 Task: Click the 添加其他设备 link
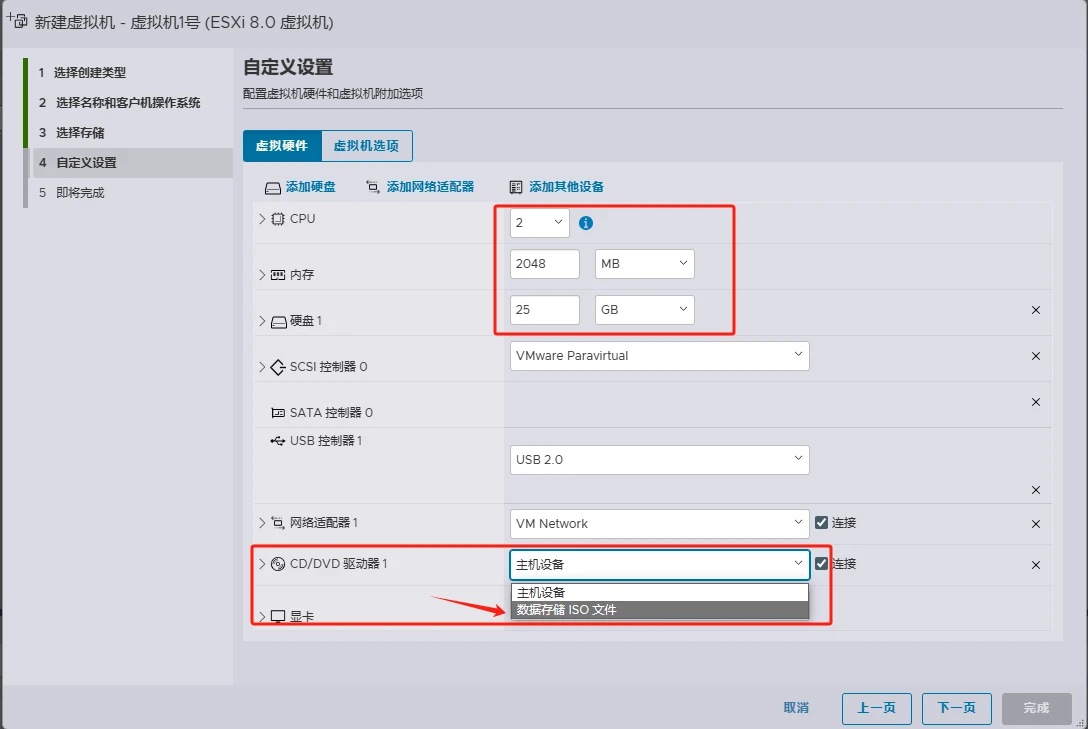pyautogui.click(x=566, y=187)
